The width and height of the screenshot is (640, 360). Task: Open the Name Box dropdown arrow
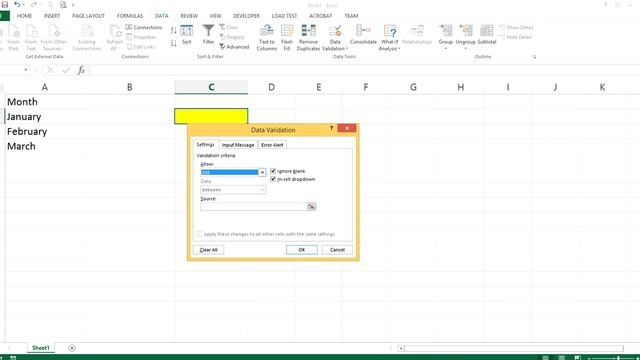[x=26, y=70]
